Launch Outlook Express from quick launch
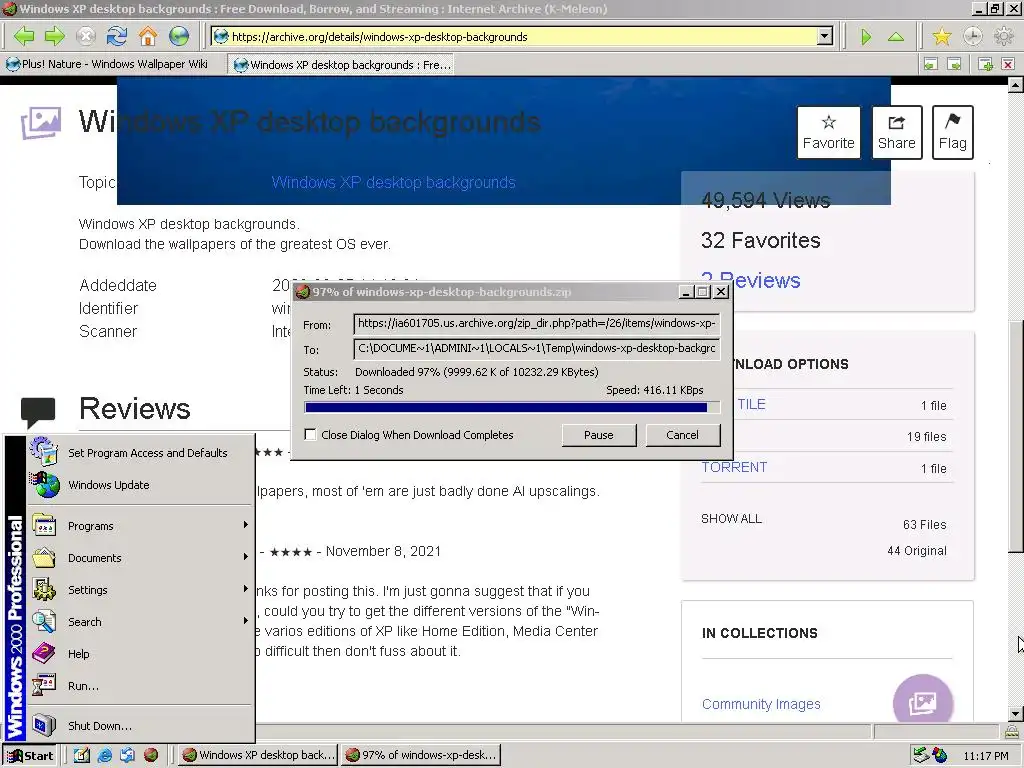This screenshot has width=1024, height=768. pos(127,756)
